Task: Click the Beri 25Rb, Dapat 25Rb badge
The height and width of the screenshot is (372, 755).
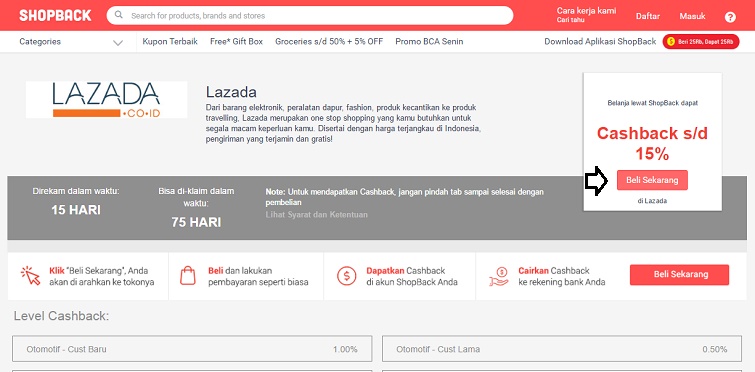Action: (x=701, y=42)
